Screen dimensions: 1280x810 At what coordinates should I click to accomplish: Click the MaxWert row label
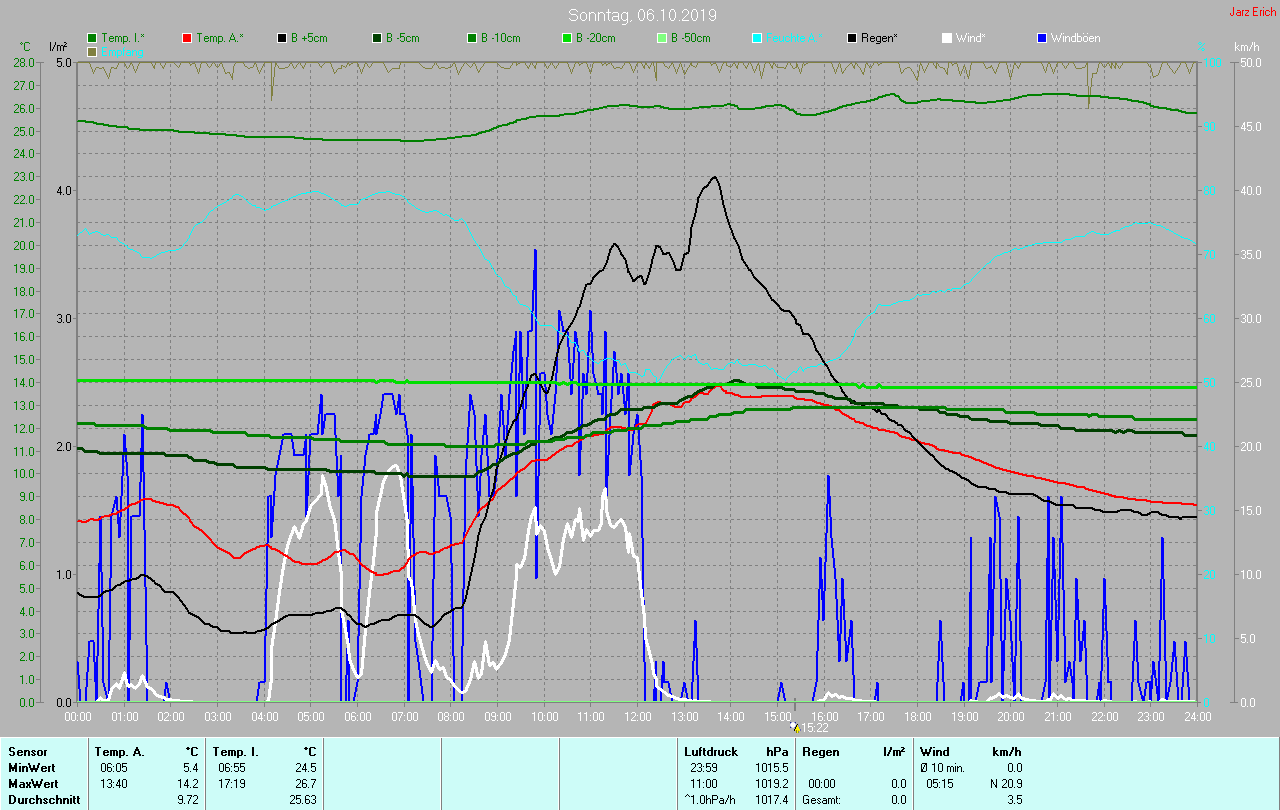click(x=32, y=783)
